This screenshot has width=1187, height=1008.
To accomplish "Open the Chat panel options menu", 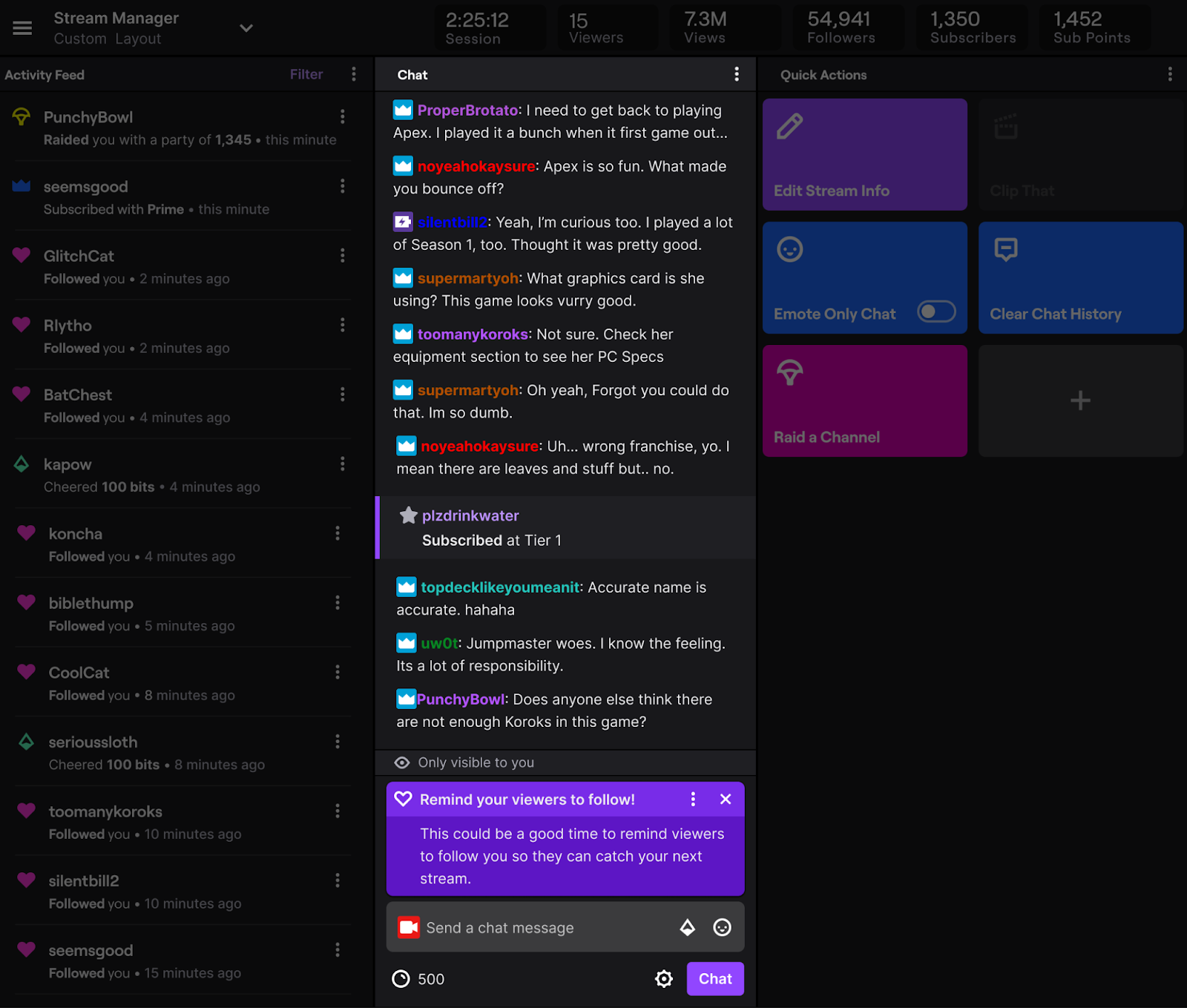I will (x=737, y=74).
